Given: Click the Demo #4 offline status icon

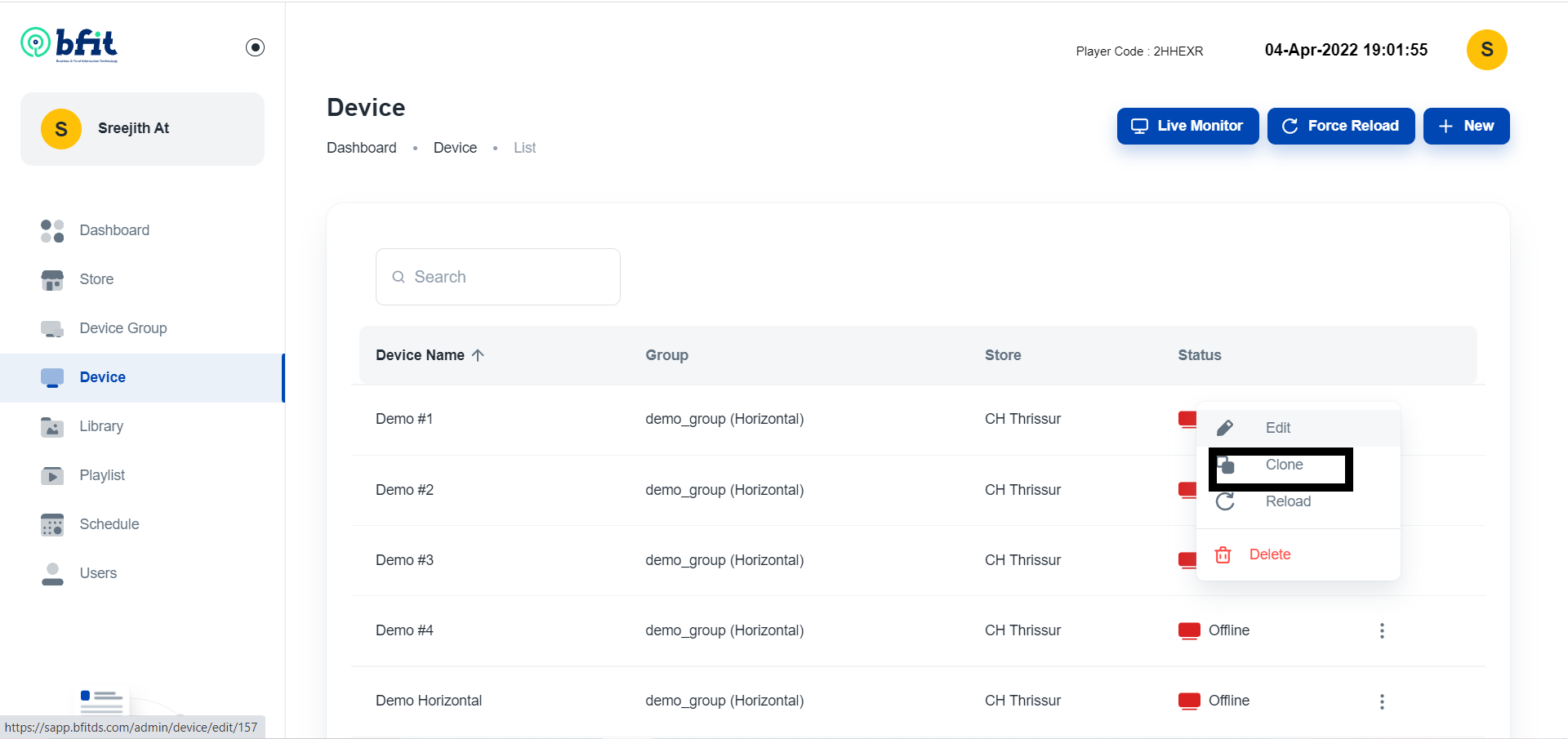Looking at the screenshot, I should (x=1189, y=630).
